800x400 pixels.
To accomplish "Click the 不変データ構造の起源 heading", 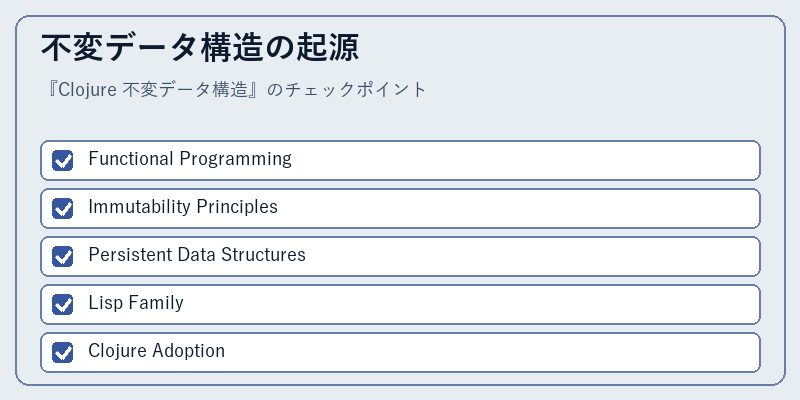I will (x=200, y=48).
